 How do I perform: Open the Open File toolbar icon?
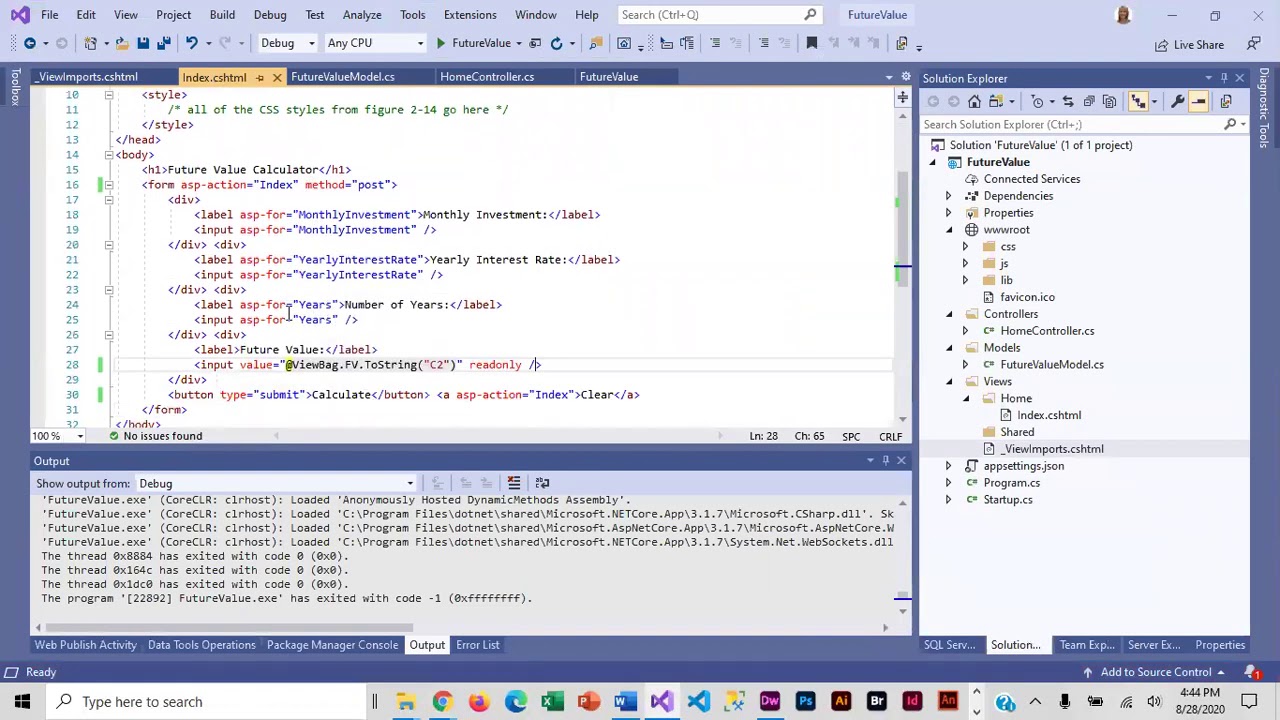[122, 43]
